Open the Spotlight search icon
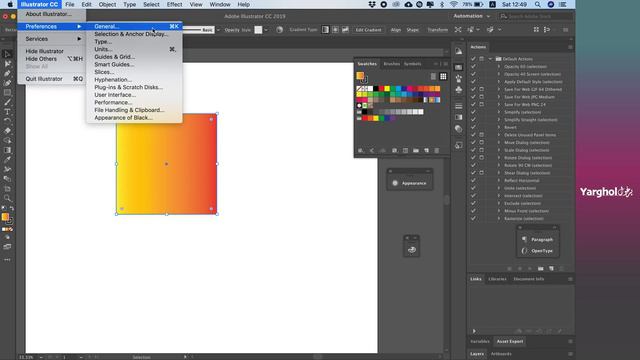Screen dimensions: 640x360 point(538,4)
